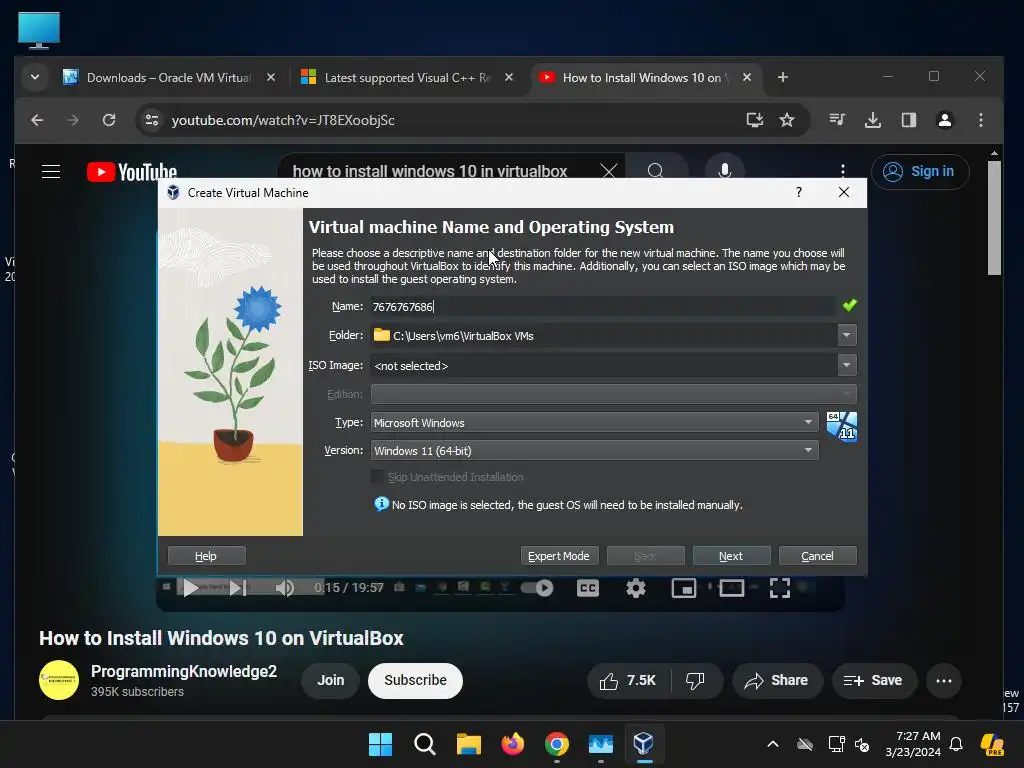Click Next in Create Virtual Machine wizard

[731, 556]
